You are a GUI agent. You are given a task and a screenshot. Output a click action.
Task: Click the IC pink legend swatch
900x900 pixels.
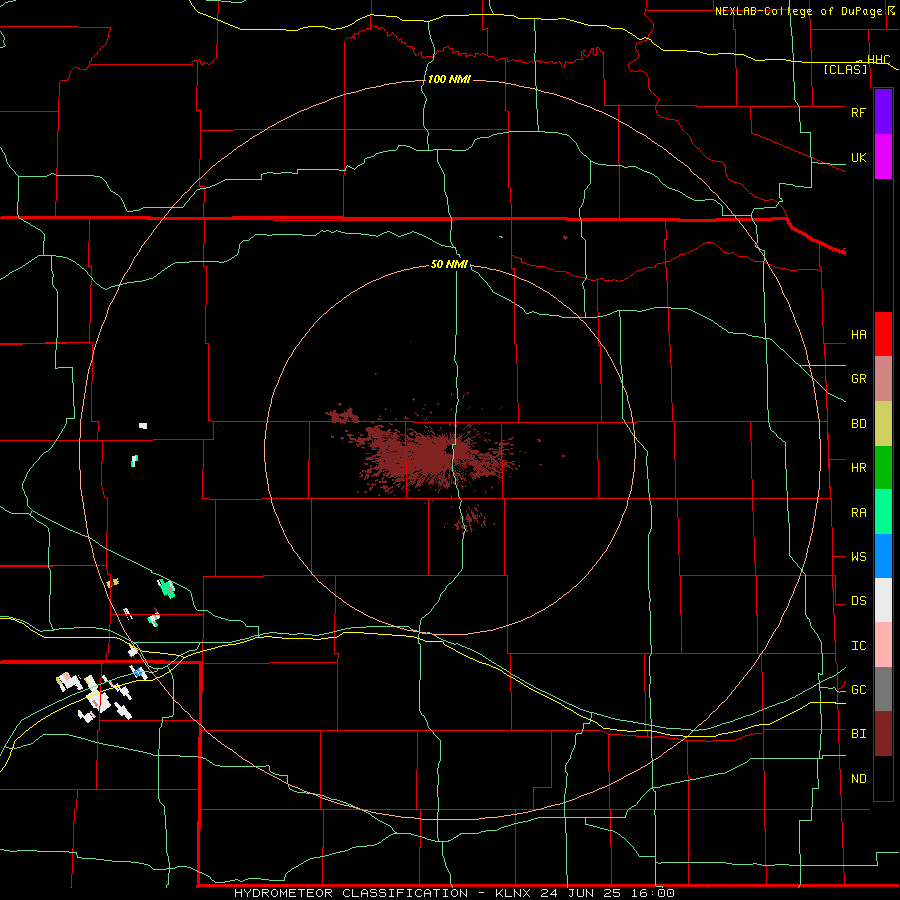click(x=883, y=645)
